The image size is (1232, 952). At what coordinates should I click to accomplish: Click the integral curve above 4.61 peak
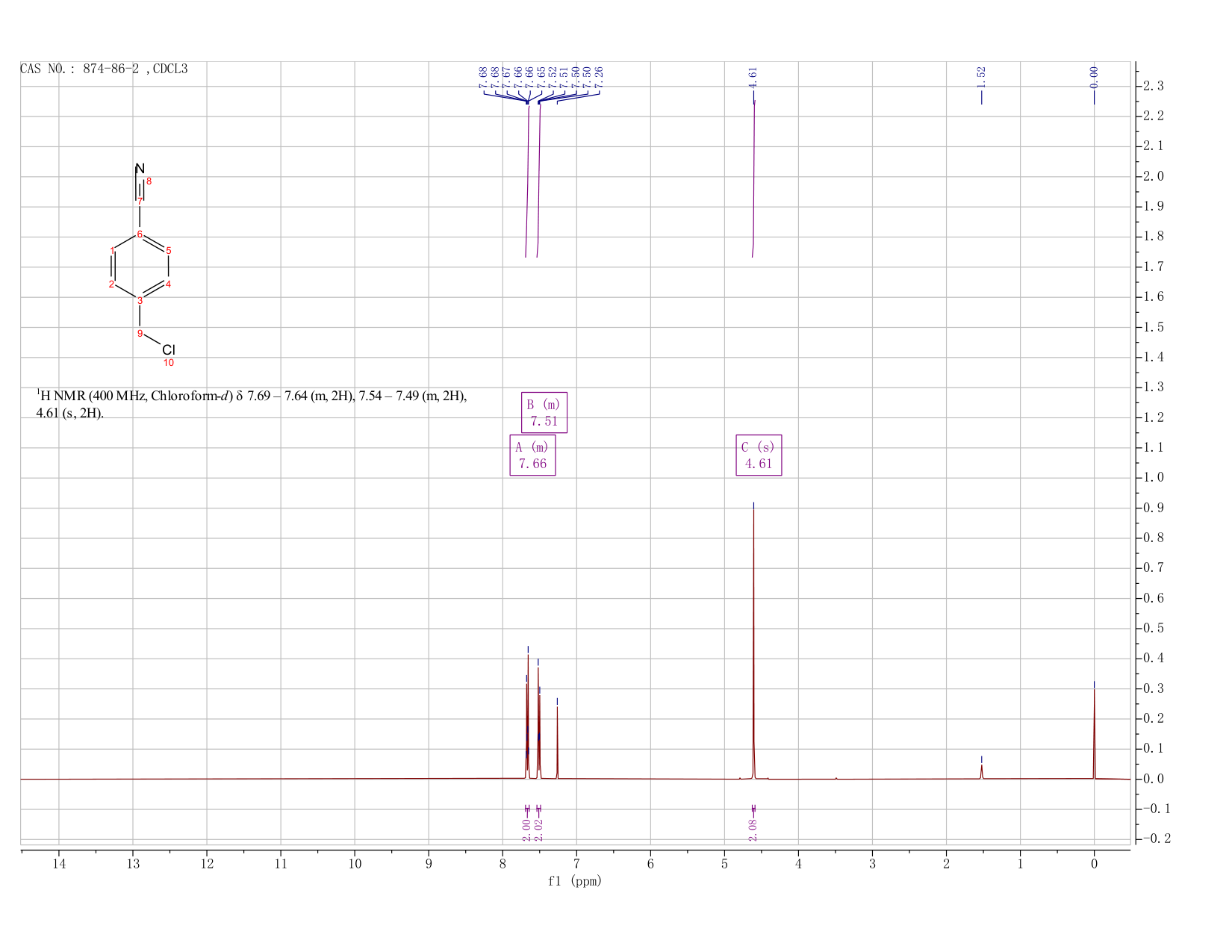point(753,179)
